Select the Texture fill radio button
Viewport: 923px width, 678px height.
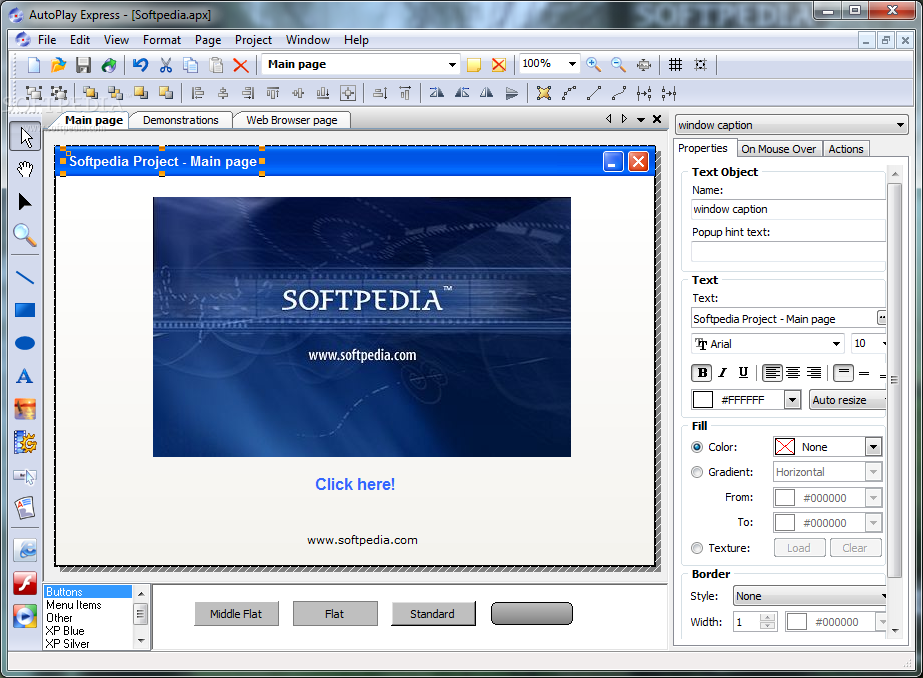697,548
